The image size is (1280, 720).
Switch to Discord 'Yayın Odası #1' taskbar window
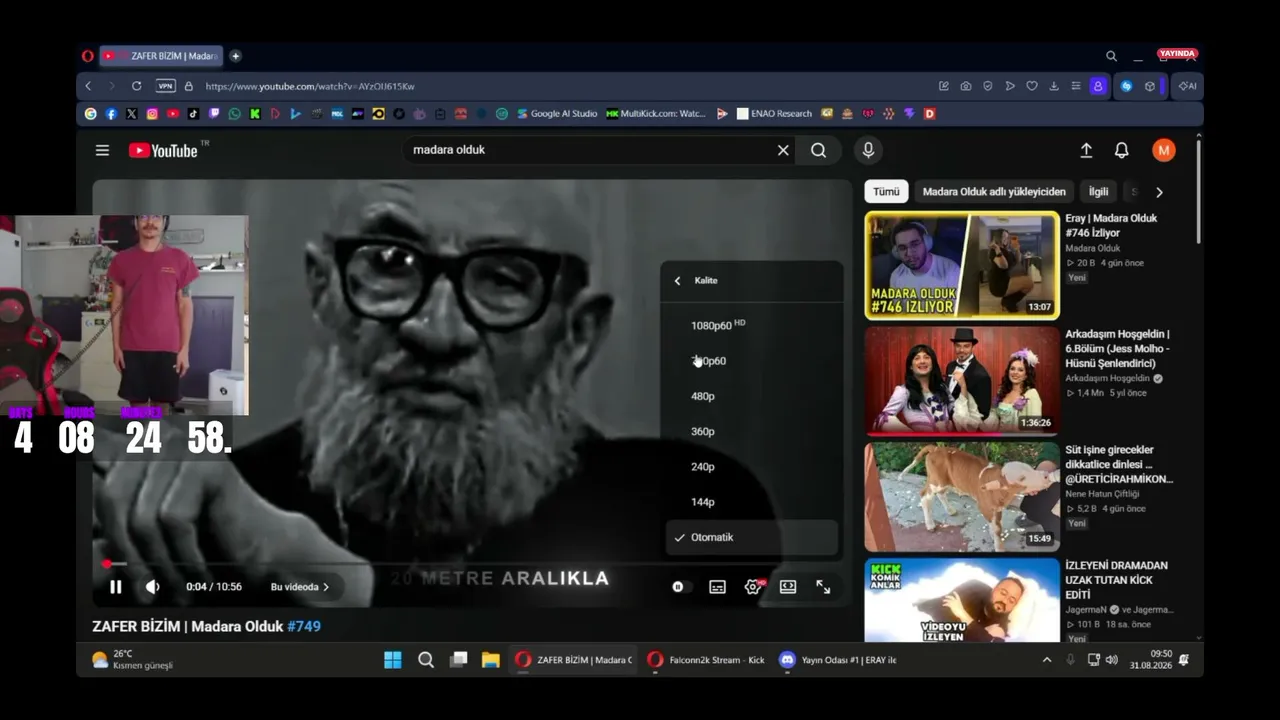tap(838, 660)
